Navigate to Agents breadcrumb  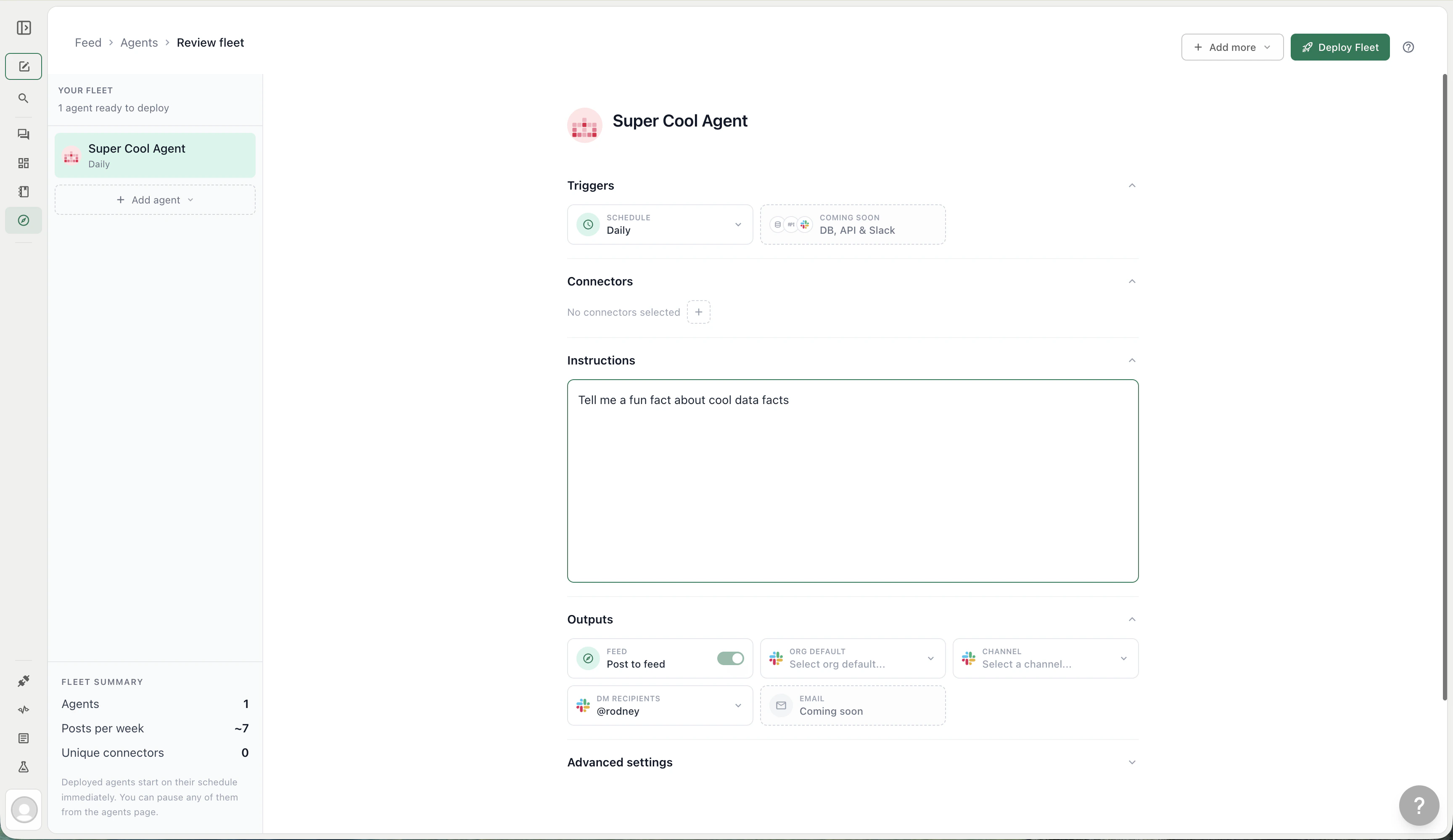click(x=138, y=42)
